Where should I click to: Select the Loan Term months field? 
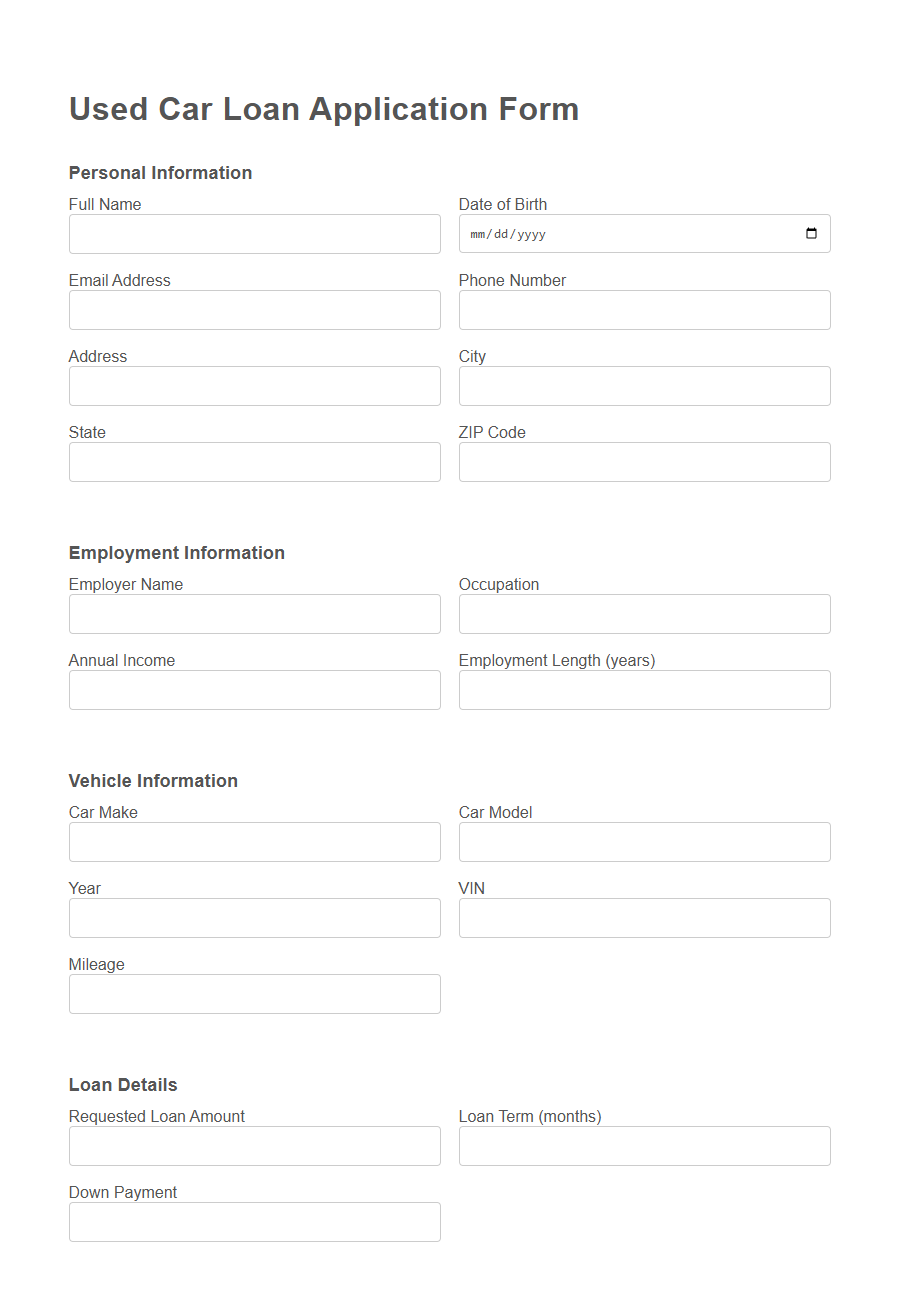point(643,1145)
